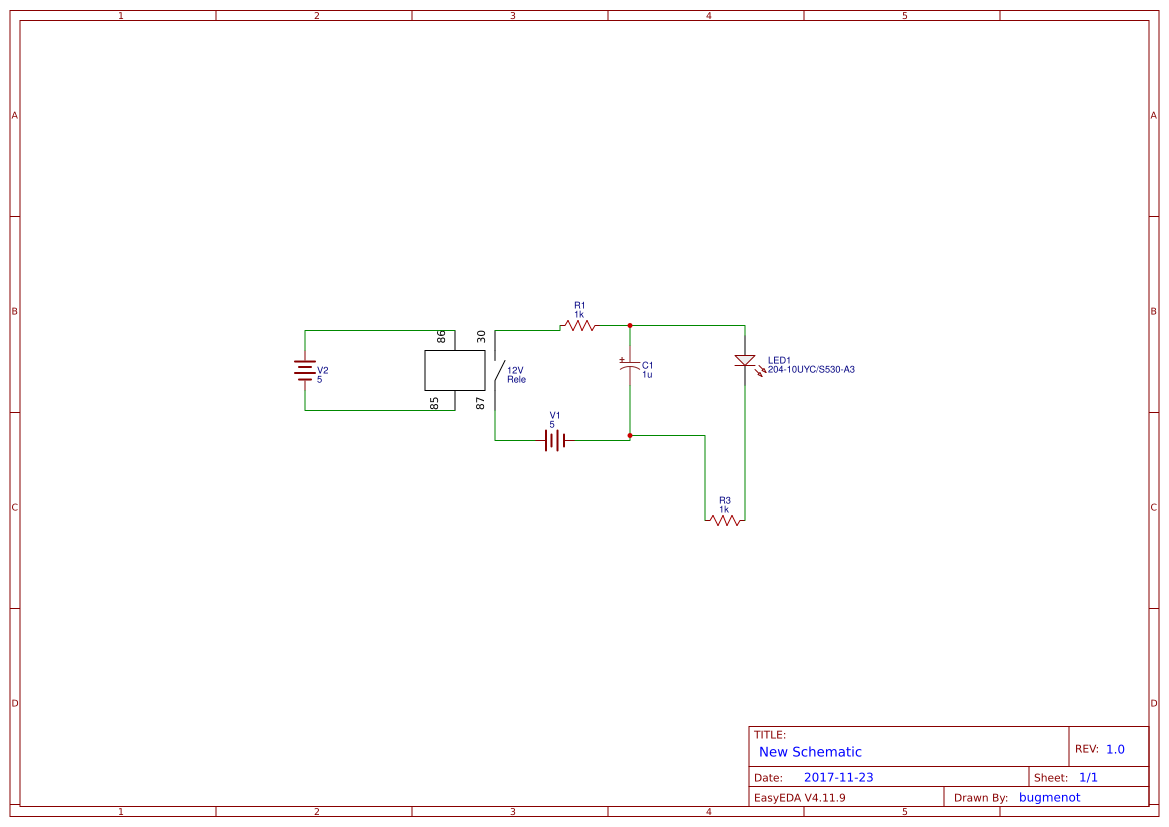Click relay pin label 86
The width and height of the screenshot is (1169, 827).
coord(440,335)
